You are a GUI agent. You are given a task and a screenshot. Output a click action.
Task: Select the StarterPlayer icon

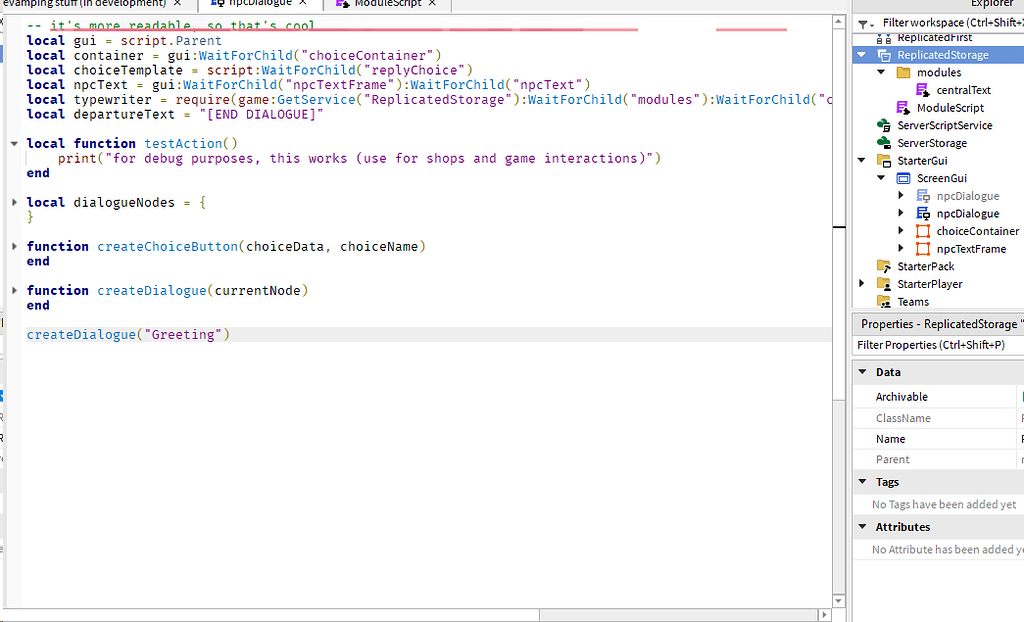click(x=883, y=281)
